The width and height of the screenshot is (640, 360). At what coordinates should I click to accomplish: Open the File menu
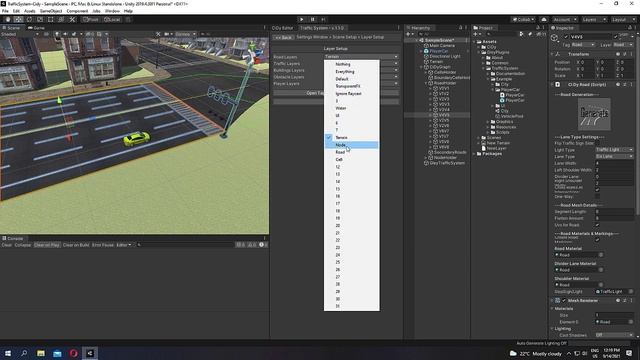(x=5, y=11)
